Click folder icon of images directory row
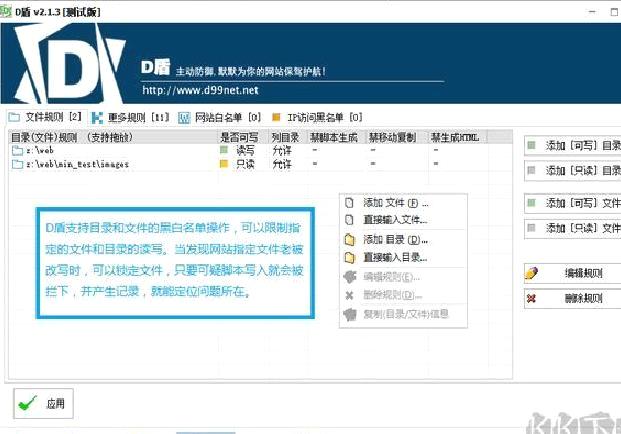The image size is (621, 434). point(17,164)
